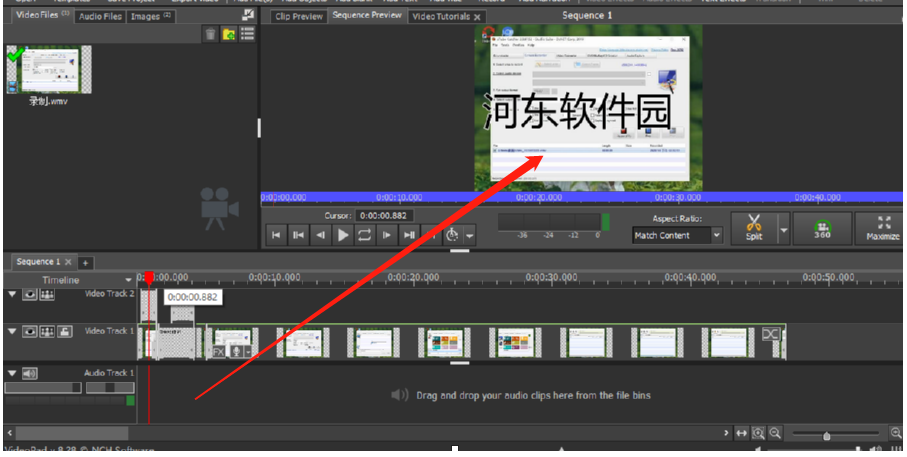Open Video Track 2 effects icon
Image resolution: width=907 pixels, height=457 pixels.
[47, 294]
